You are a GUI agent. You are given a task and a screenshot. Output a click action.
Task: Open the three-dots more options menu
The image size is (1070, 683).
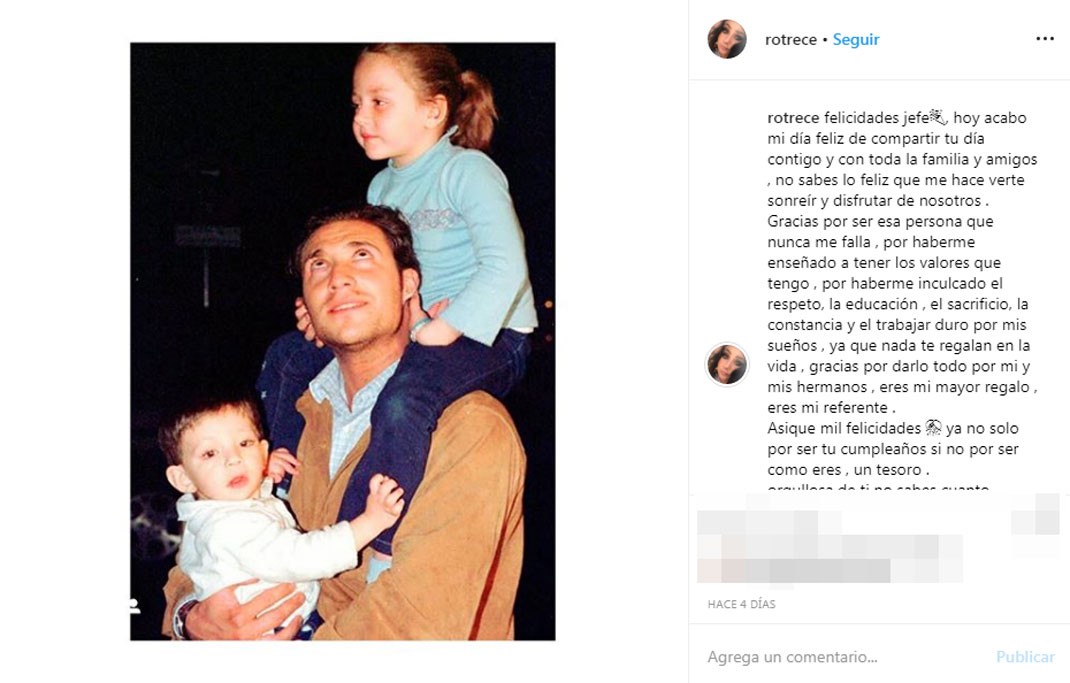(1045, 39)
